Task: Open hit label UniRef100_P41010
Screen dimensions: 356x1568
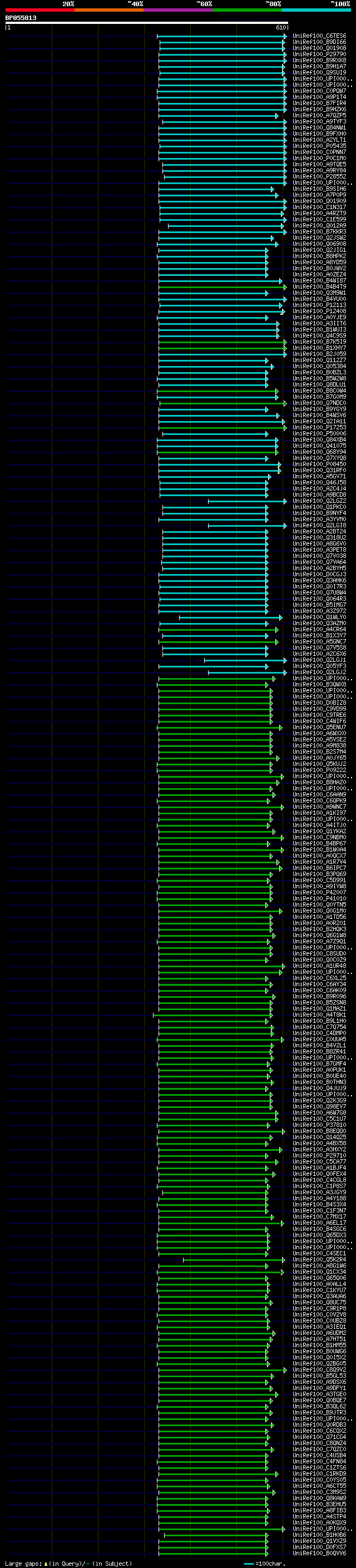Action: coord(319,899)
